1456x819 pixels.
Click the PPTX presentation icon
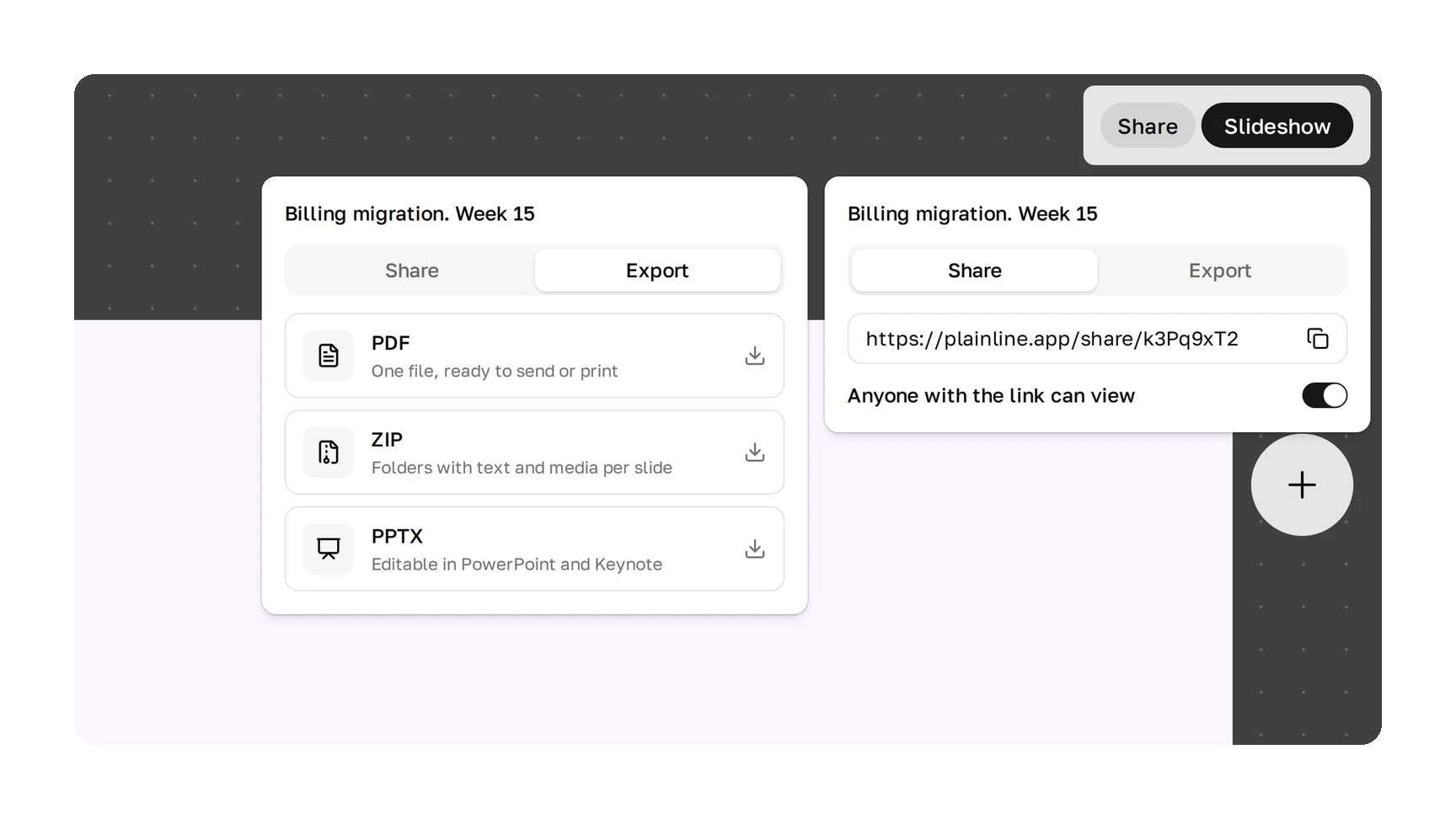[x=329, y=549]
